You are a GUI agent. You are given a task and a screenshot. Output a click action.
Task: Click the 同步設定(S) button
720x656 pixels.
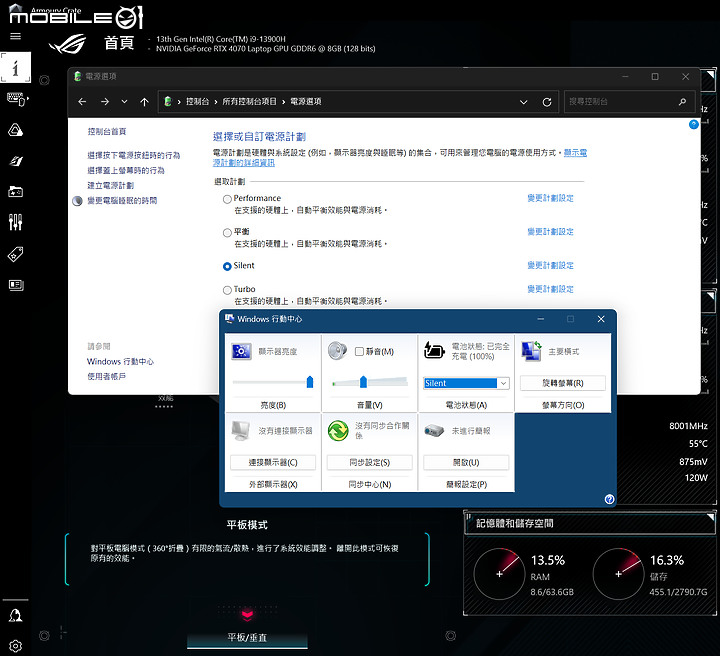point(370,463)
